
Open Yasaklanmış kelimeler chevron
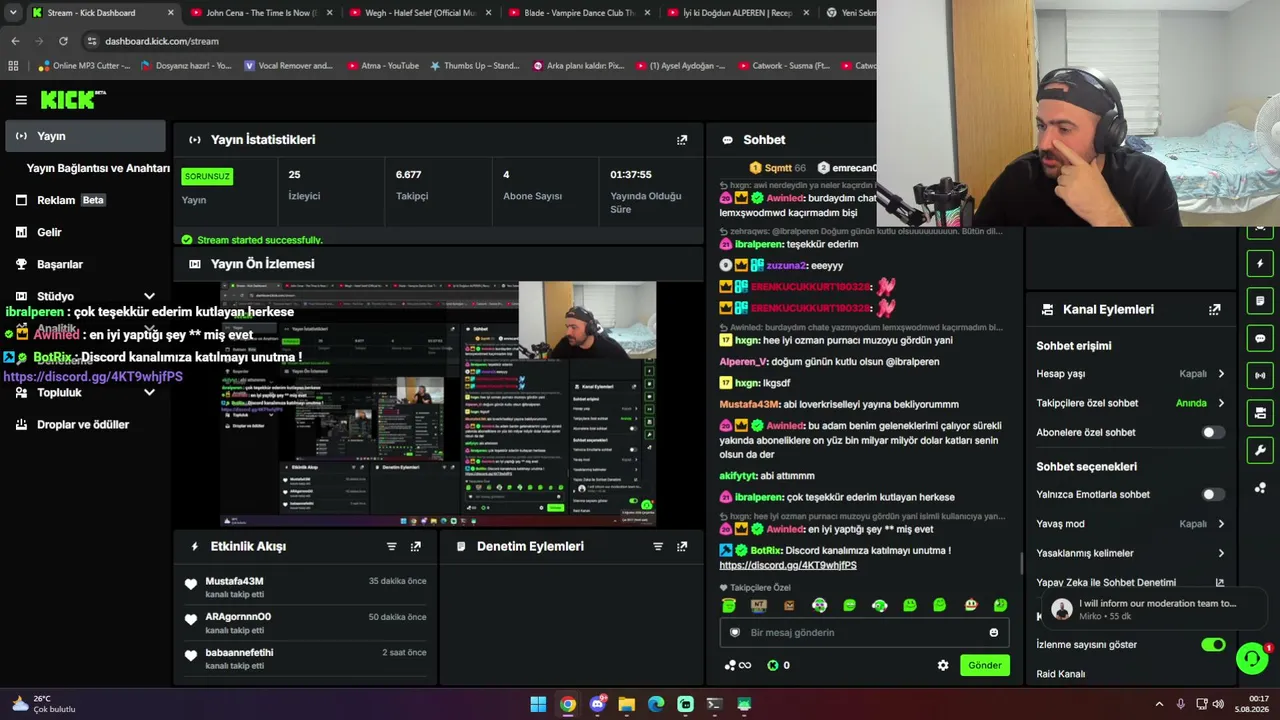(x=1221, y=553)
